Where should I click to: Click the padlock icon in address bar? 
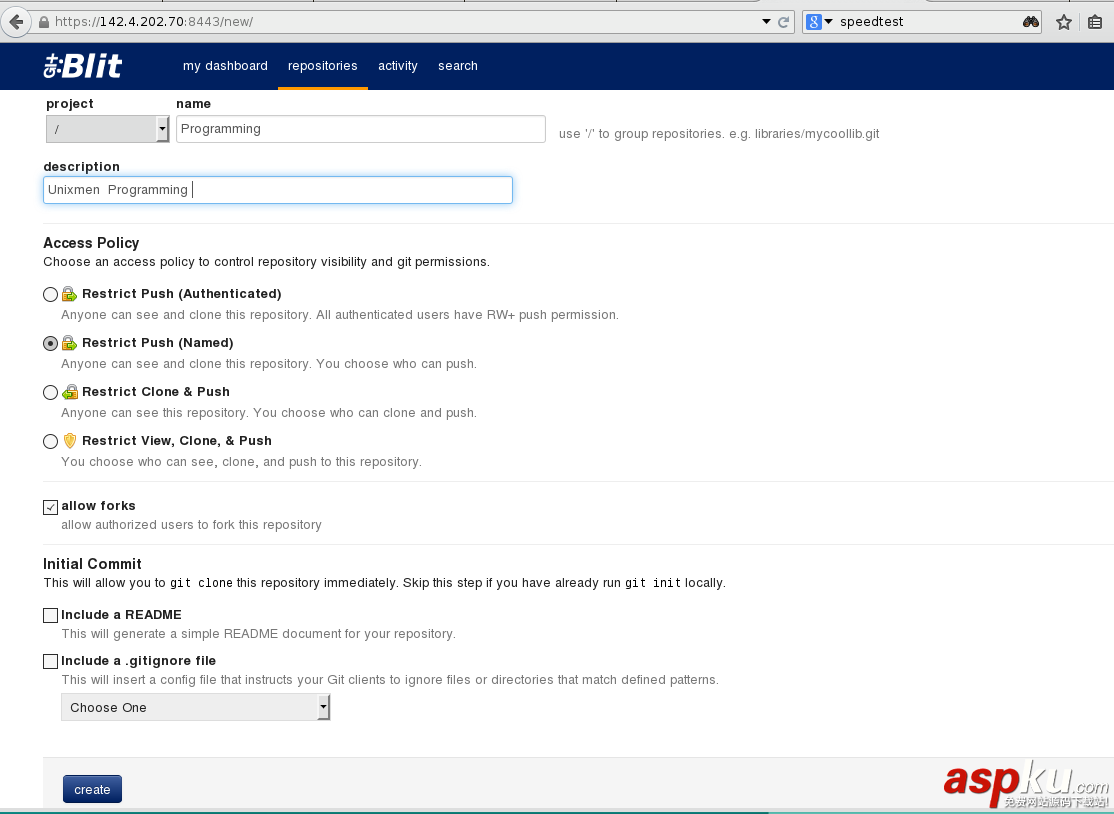pyautogui.click(x=44, y=22)
